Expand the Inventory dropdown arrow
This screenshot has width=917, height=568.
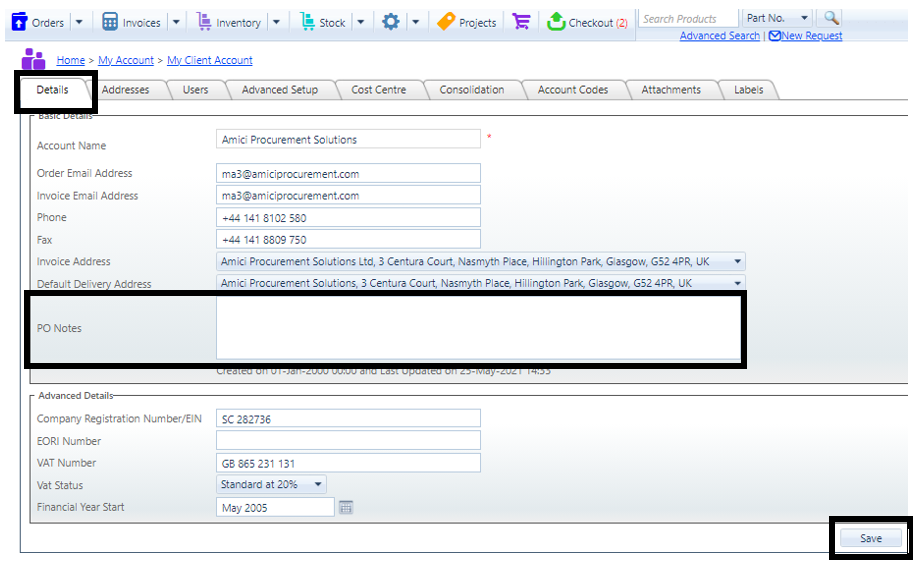pyautogui.click(x=277, y=22)
